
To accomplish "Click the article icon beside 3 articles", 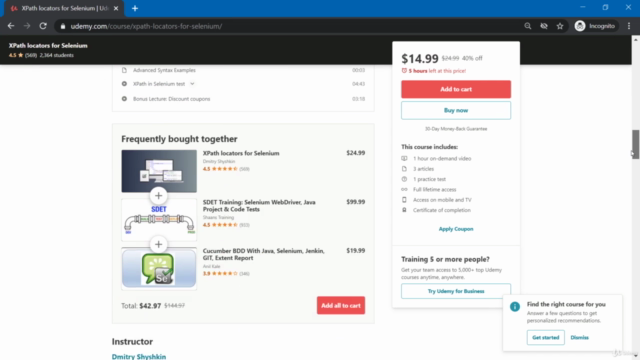I will click(x=404, y=169).
